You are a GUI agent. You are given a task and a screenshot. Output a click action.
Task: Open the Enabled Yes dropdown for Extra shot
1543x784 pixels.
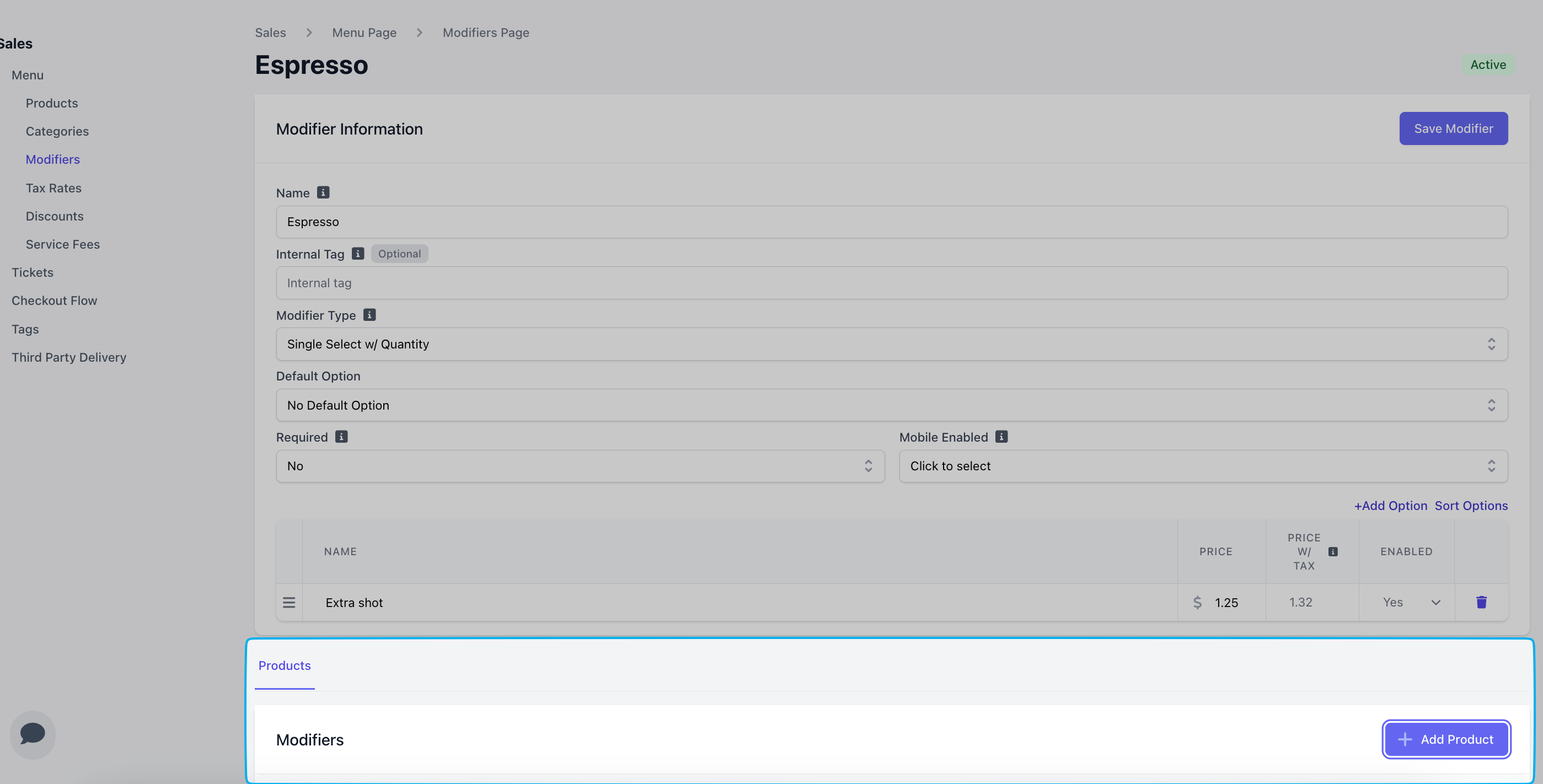pos(1411,603)
